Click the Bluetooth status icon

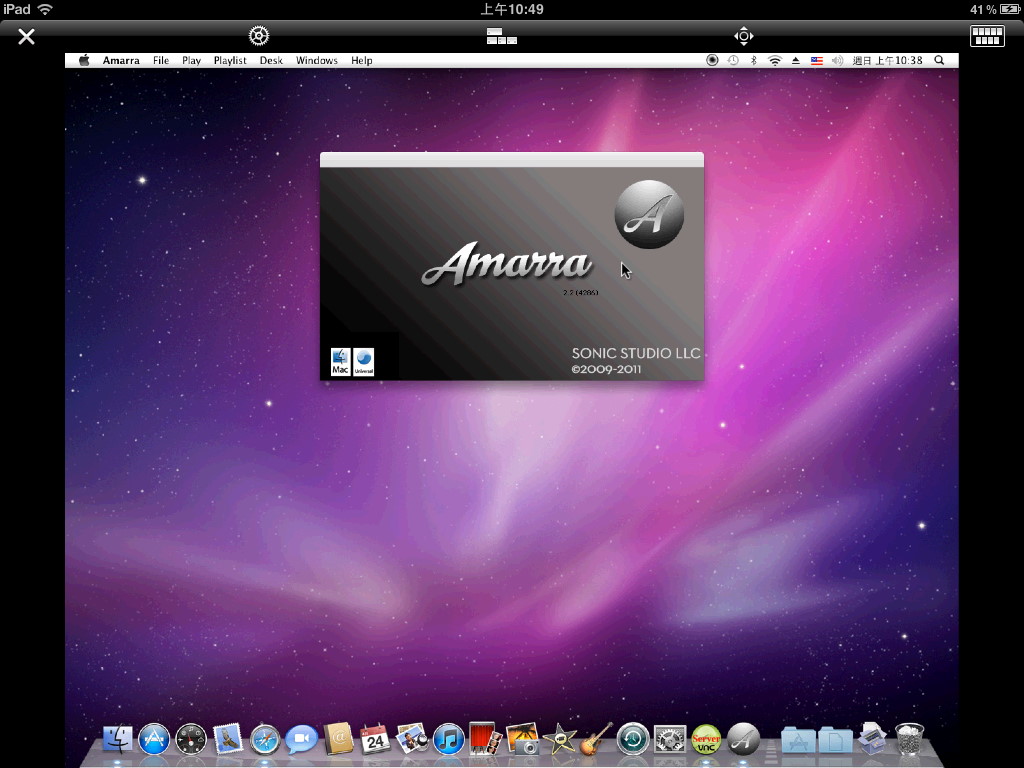pyautogui.click(x=753, y=61)
